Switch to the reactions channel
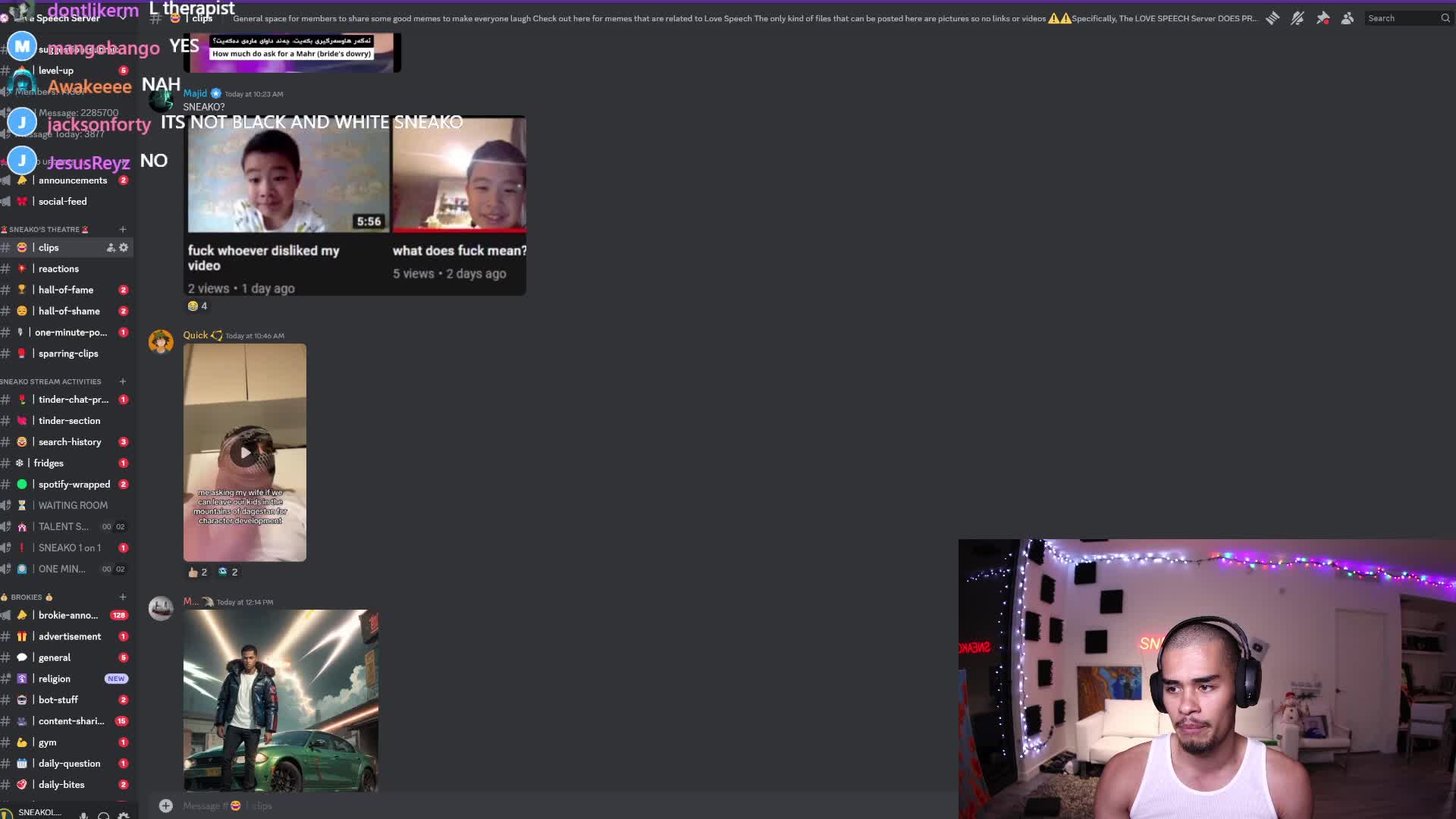Image resolution: width=1456 pixels, height=819 pixels. [58, 268]
